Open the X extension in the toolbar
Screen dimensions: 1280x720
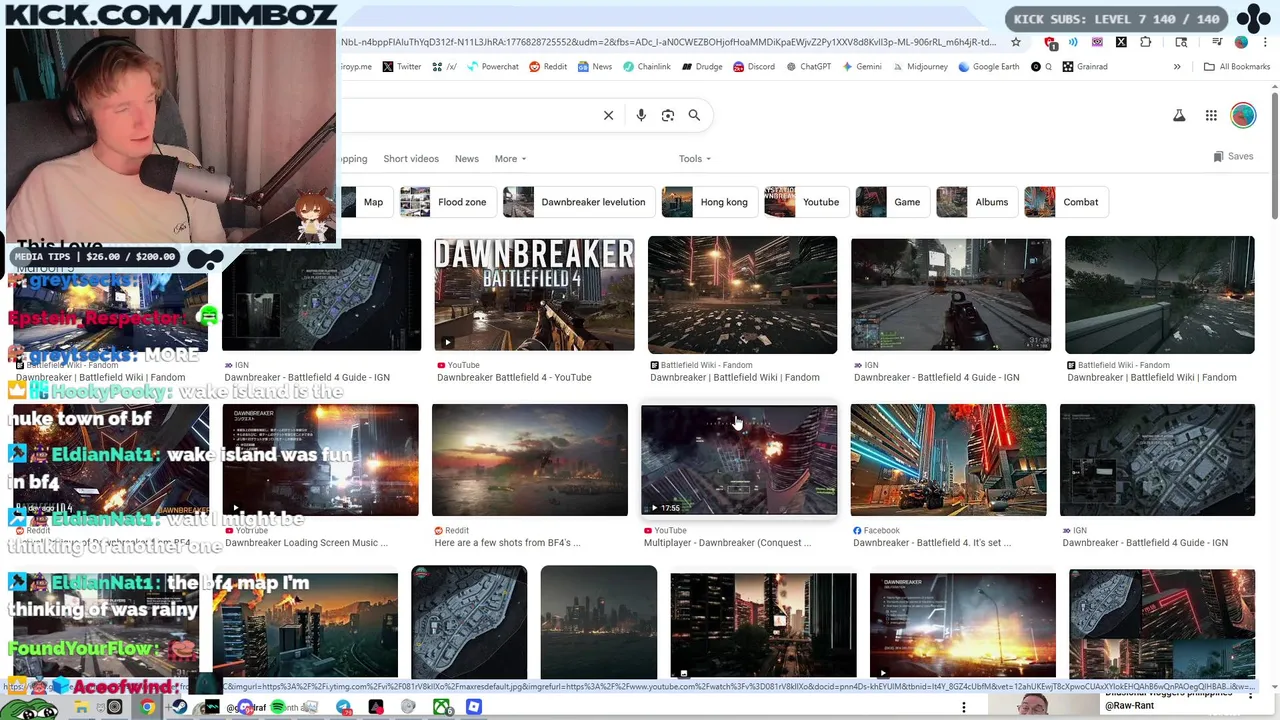(x=1121, y=42)
